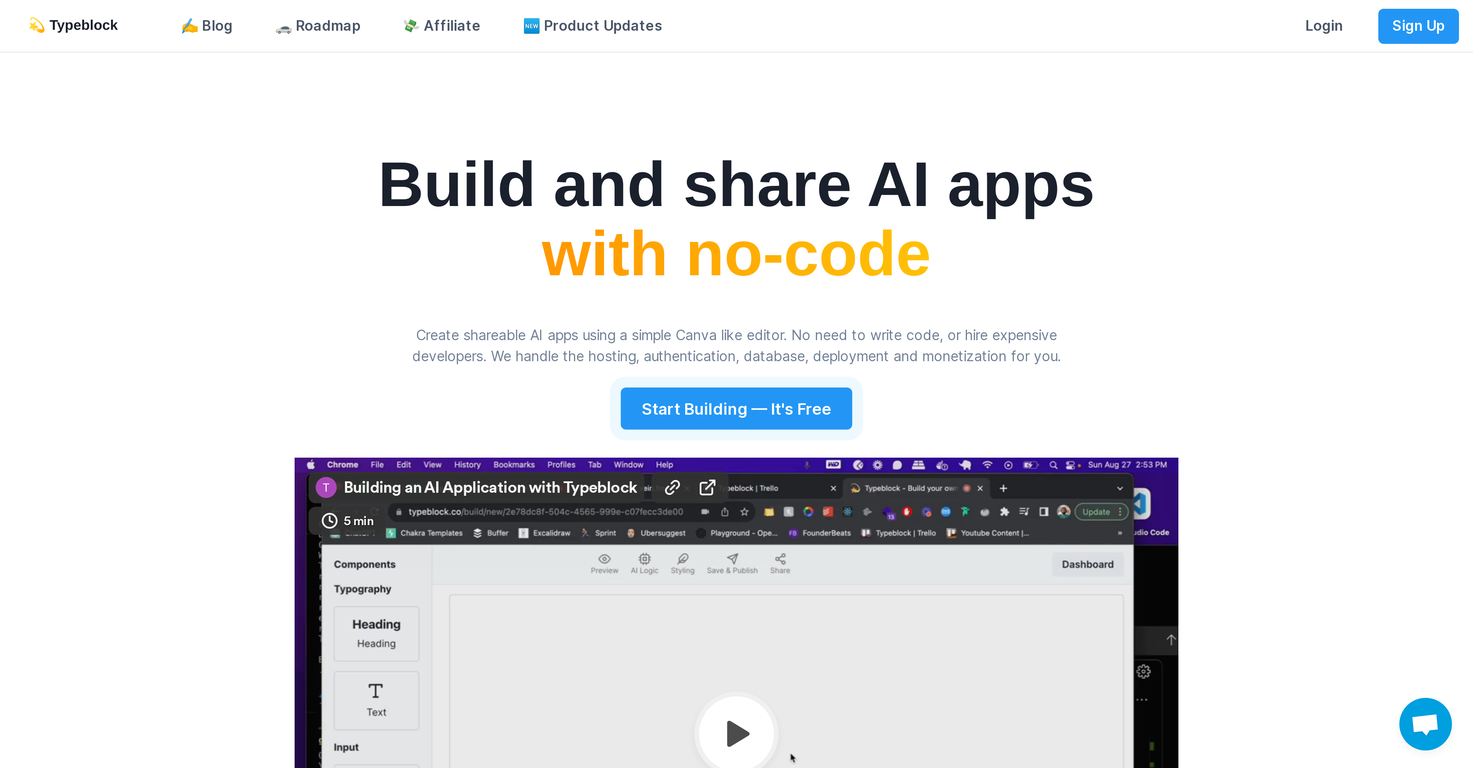This screenshot has height=768, width=1473.
Task: Select the Text component block
Action: tap(376, 700)
